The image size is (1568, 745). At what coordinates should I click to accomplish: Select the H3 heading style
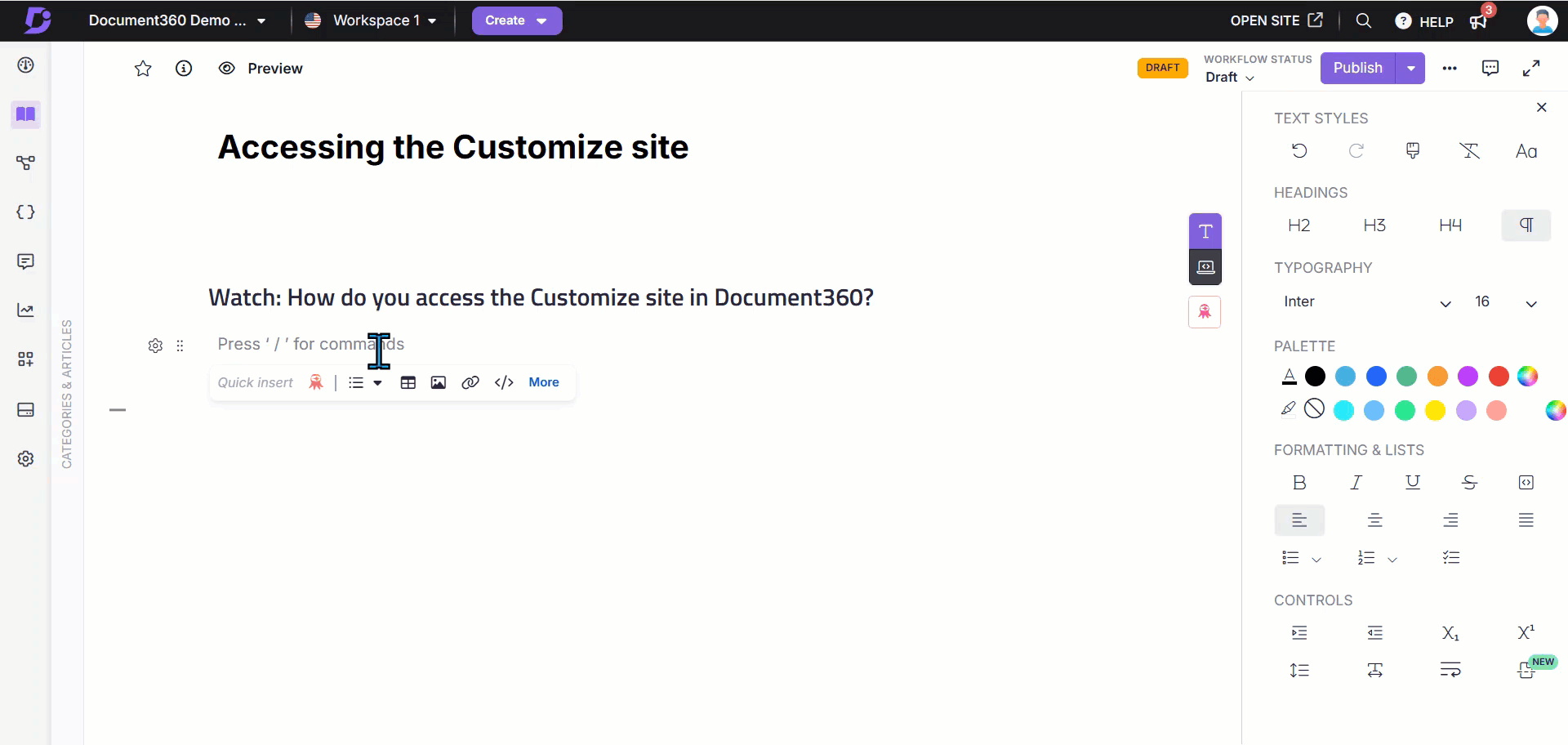(1374, 225)
